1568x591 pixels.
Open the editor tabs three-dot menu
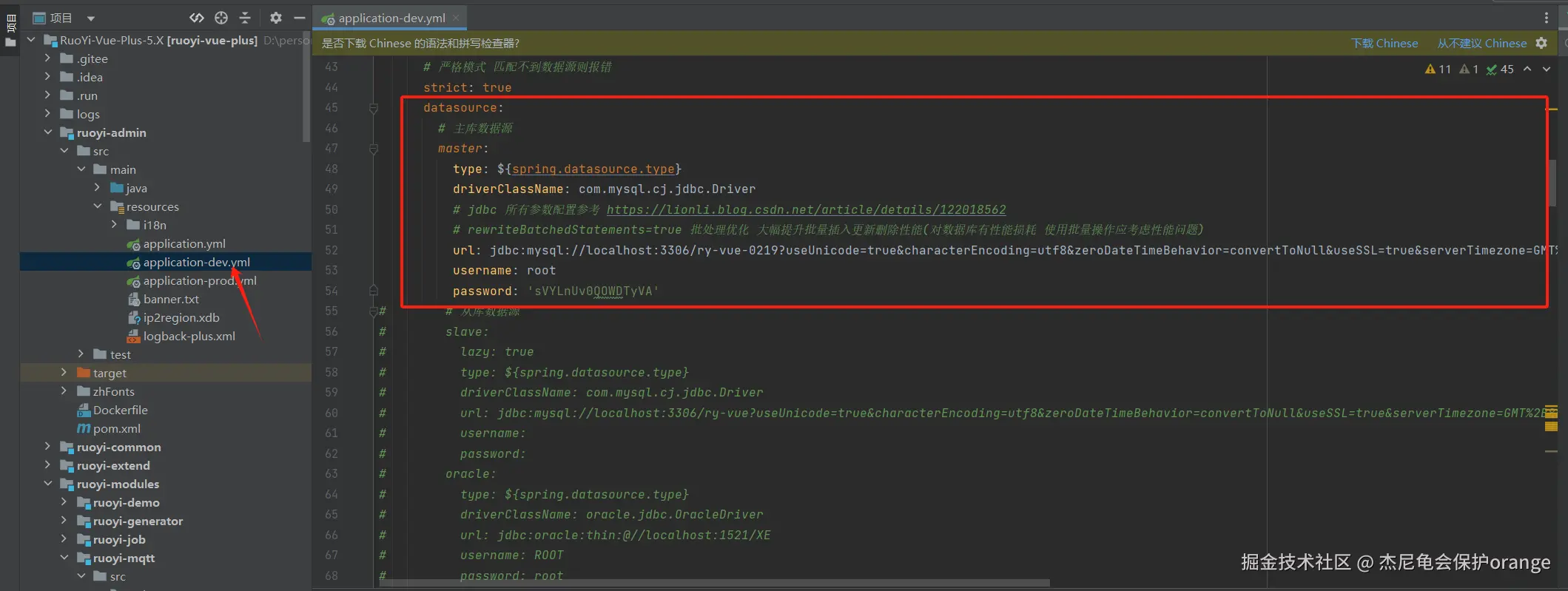click(x=1546, y=18)
